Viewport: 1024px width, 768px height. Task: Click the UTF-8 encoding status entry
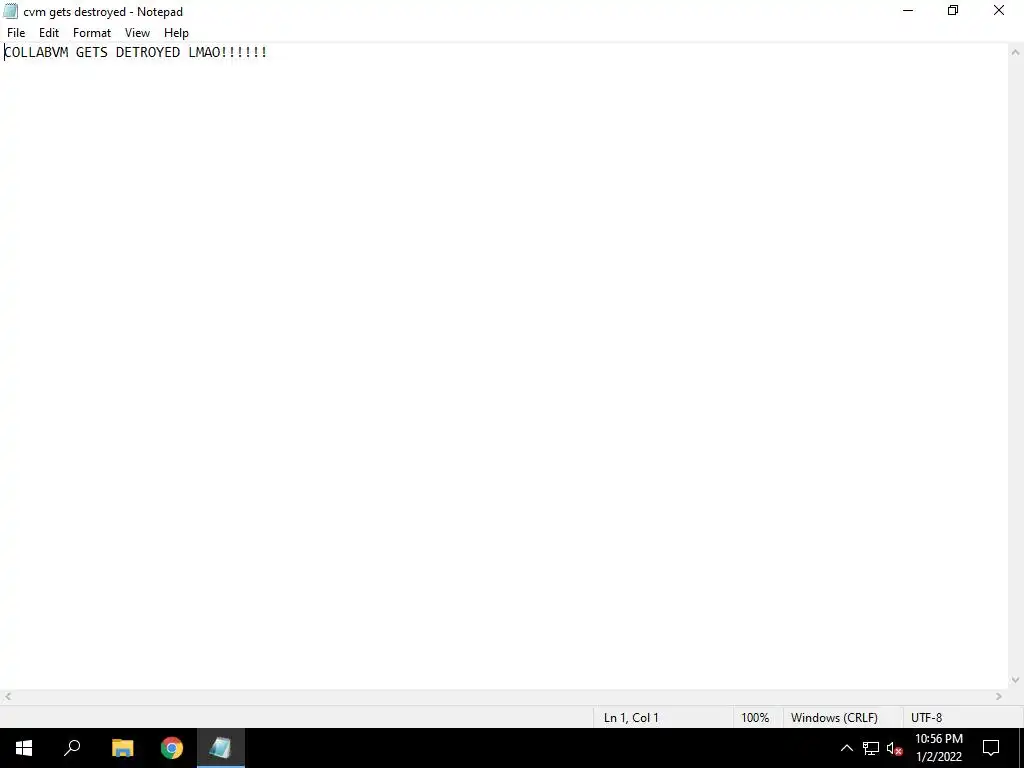pyautogui.click(x=926, y=718)
